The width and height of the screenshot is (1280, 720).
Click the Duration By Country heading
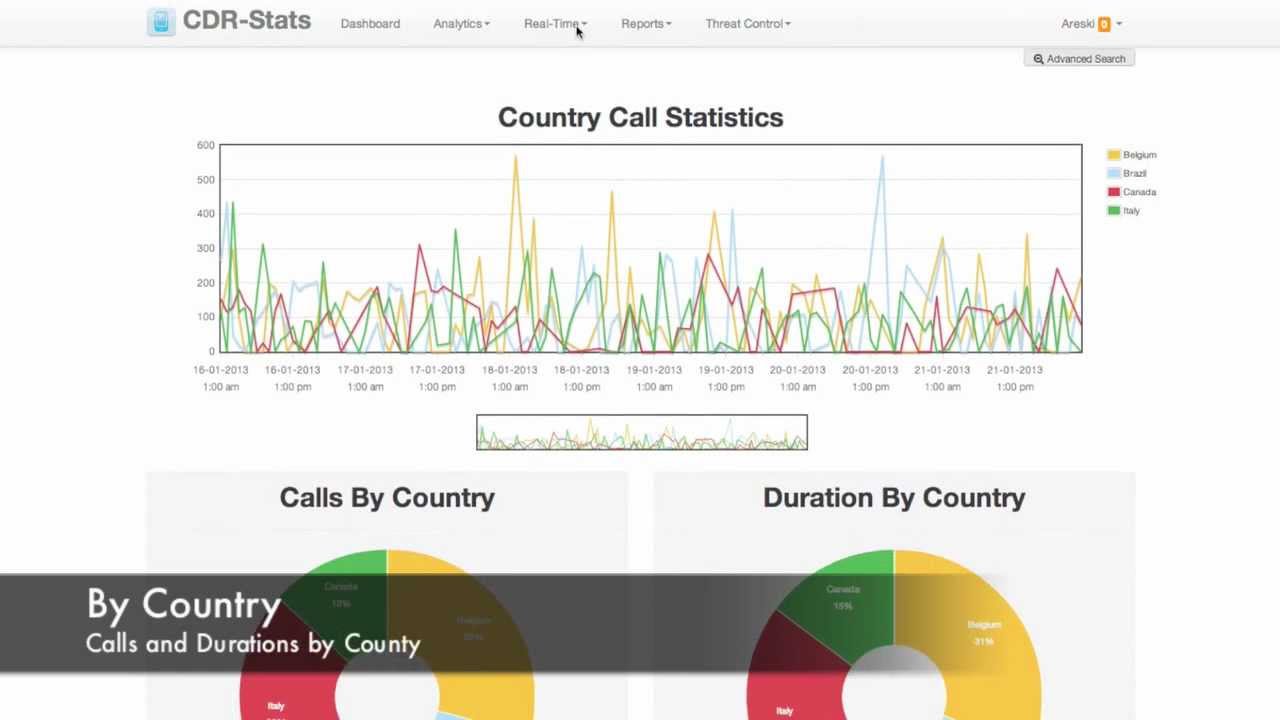[894, 498]
